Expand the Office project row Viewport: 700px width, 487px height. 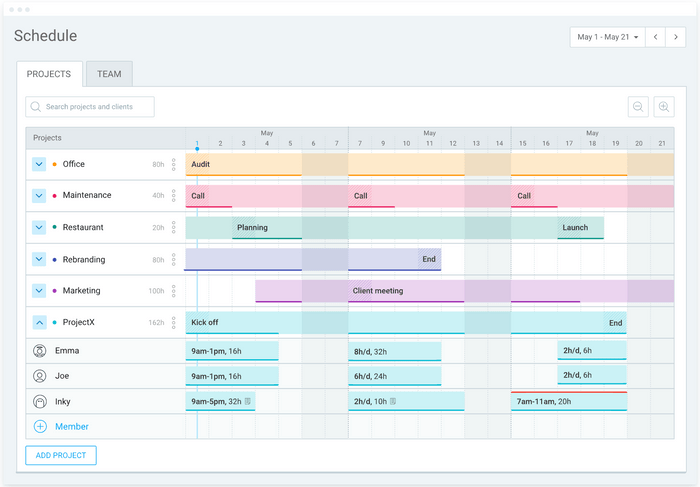[x=39, y=164]
